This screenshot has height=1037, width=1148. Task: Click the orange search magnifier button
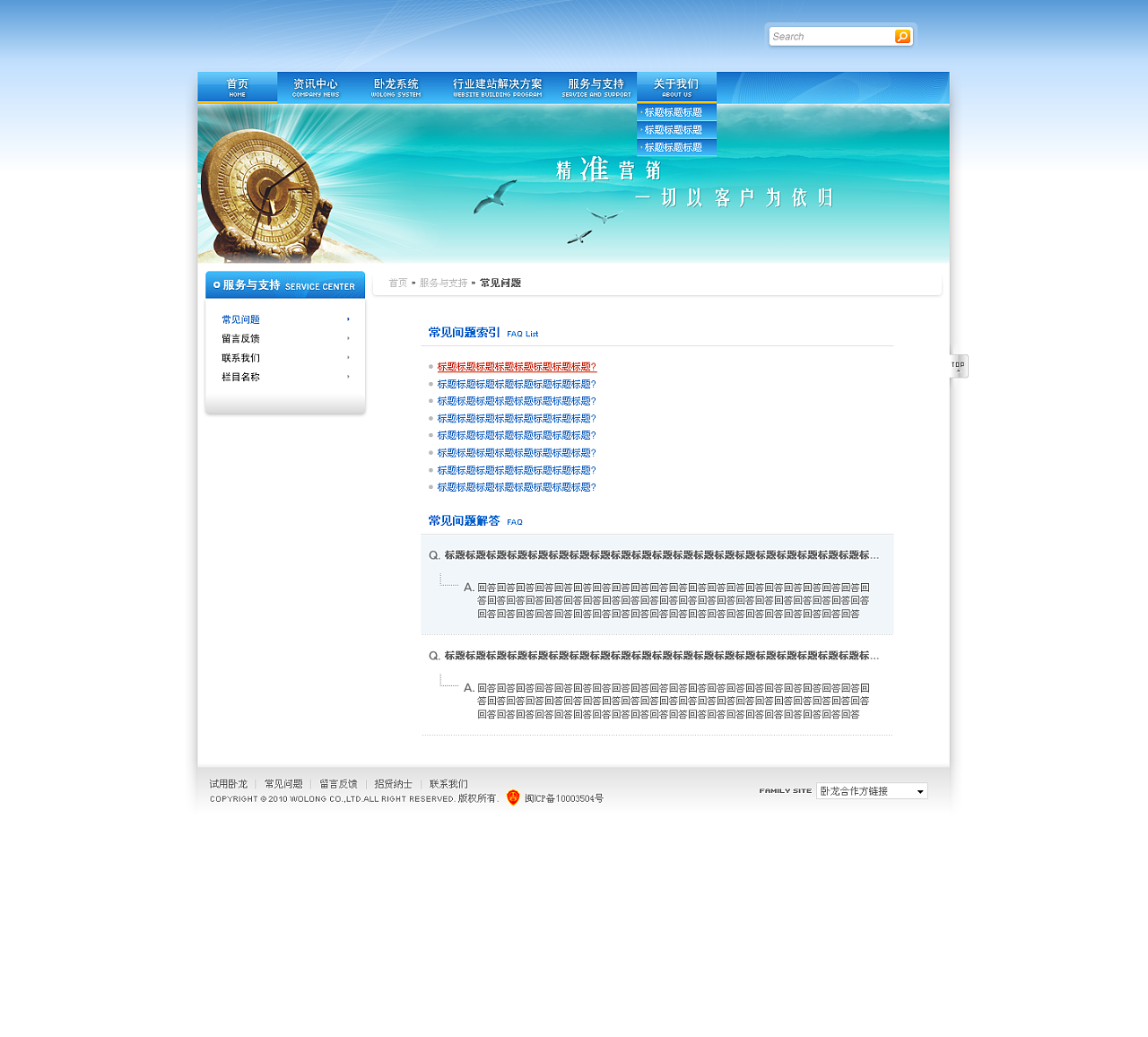902,37
